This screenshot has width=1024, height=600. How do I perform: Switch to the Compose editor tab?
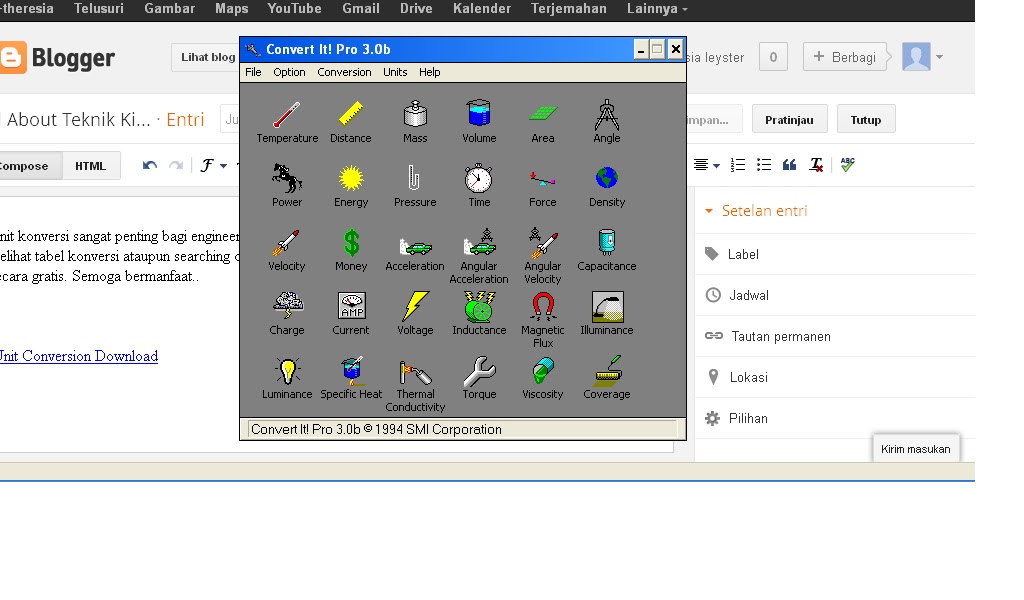point(29,166)
